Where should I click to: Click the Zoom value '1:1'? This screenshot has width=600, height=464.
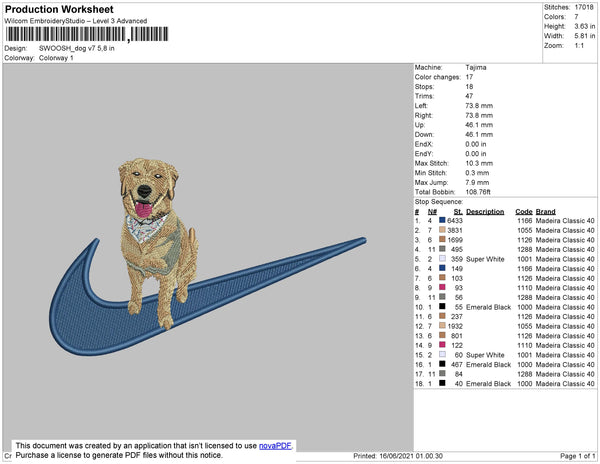[579, 46]
